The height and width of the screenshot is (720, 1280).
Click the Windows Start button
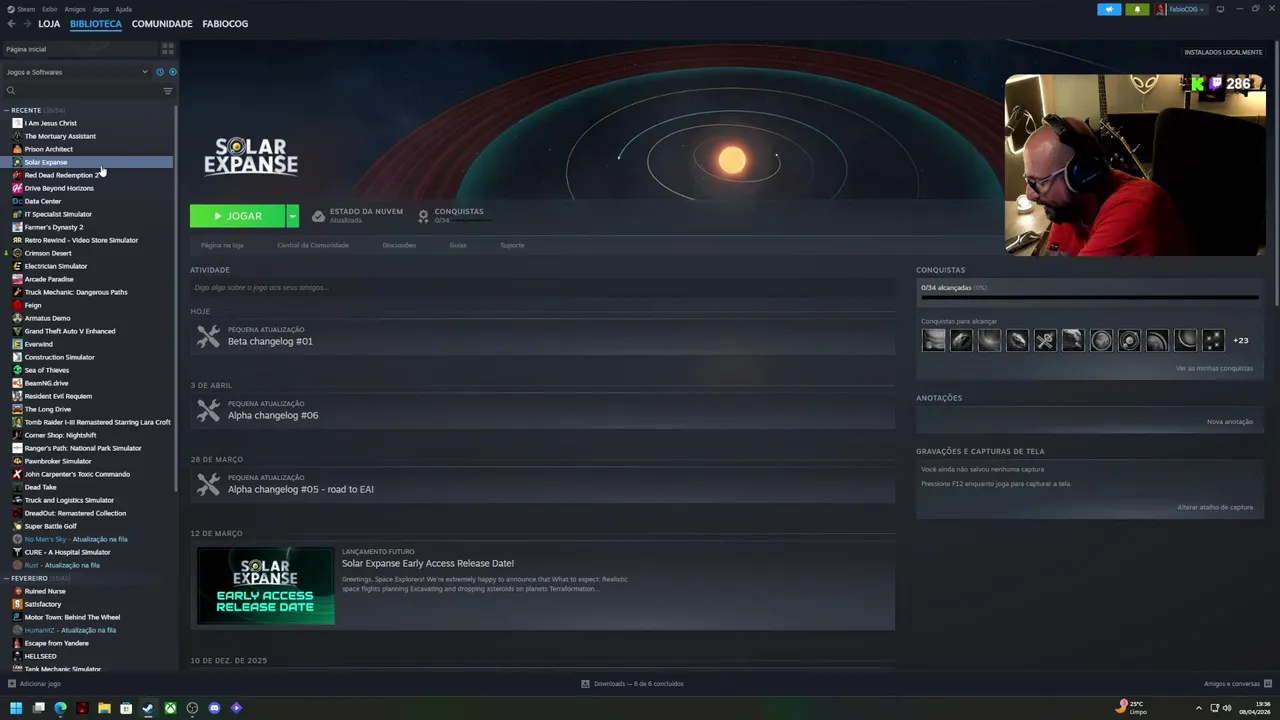(x=16, y=708)
